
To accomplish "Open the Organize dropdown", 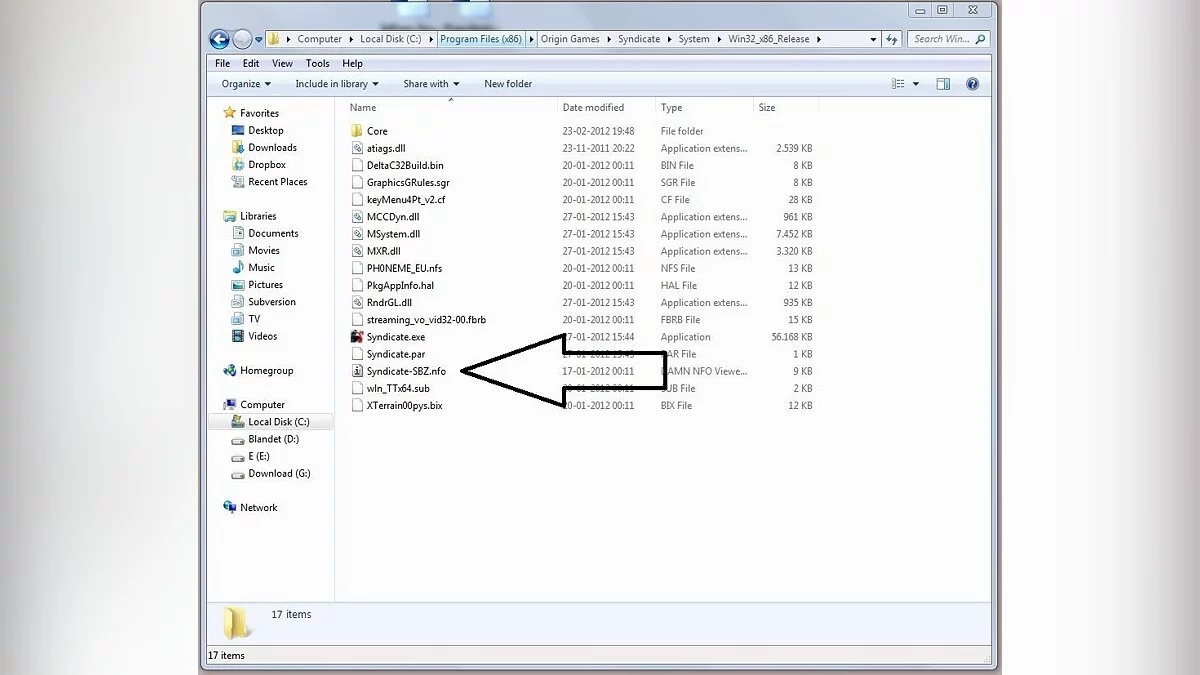I will 246,84.
